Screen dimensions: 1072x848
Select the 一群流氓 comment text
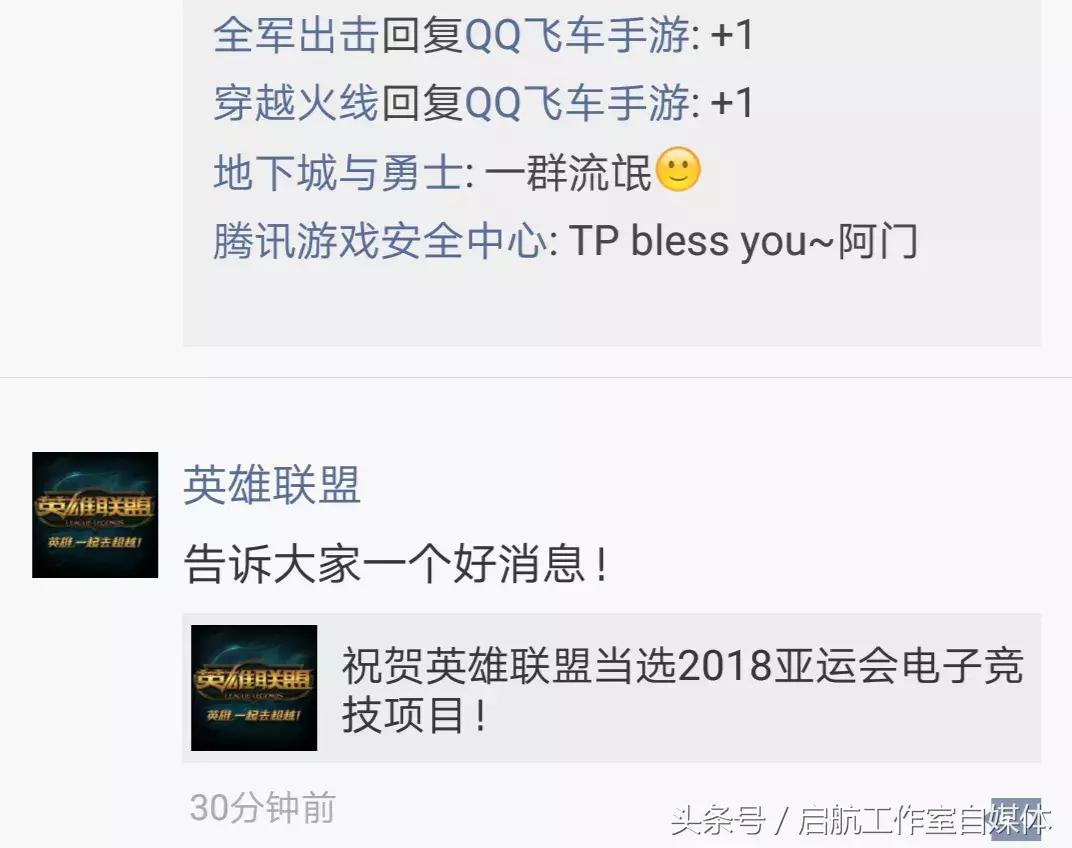[569, 172]
